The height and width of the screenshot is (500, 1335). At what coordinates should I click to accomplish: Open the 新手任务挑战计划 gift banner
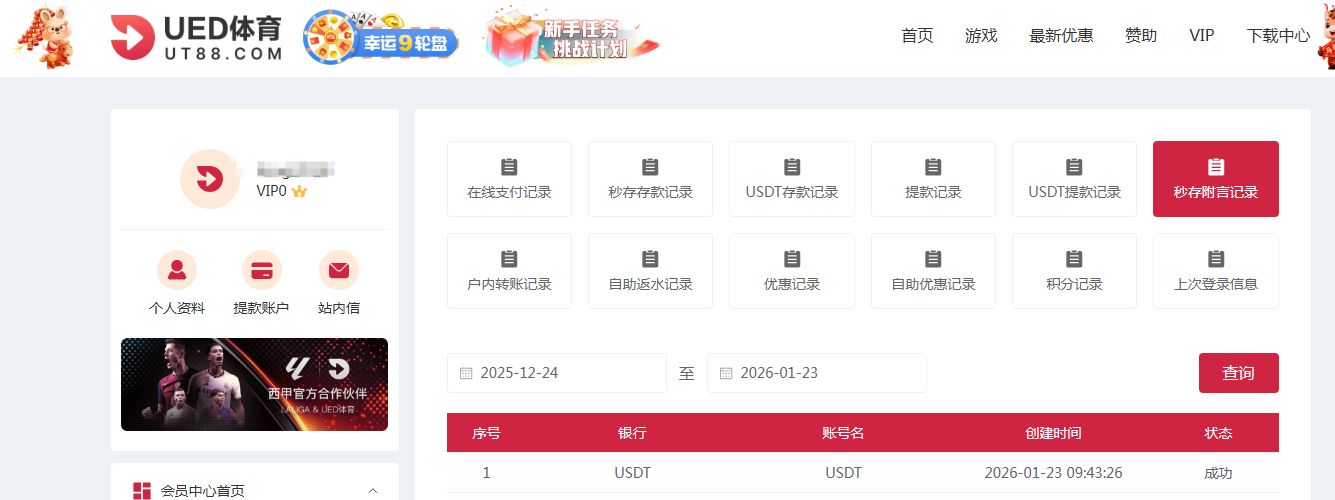tap(571, 38)
